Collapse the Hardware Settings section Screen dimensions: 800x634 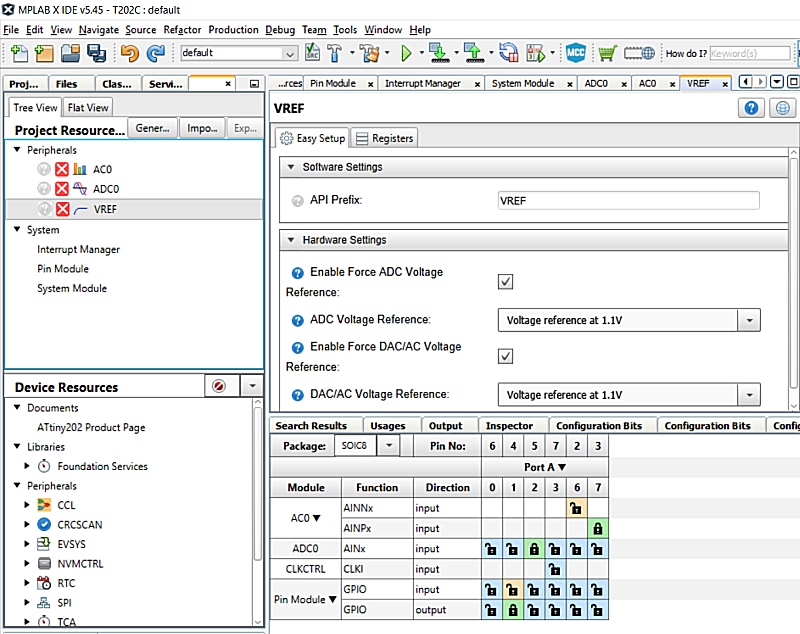tap(291, 240)
